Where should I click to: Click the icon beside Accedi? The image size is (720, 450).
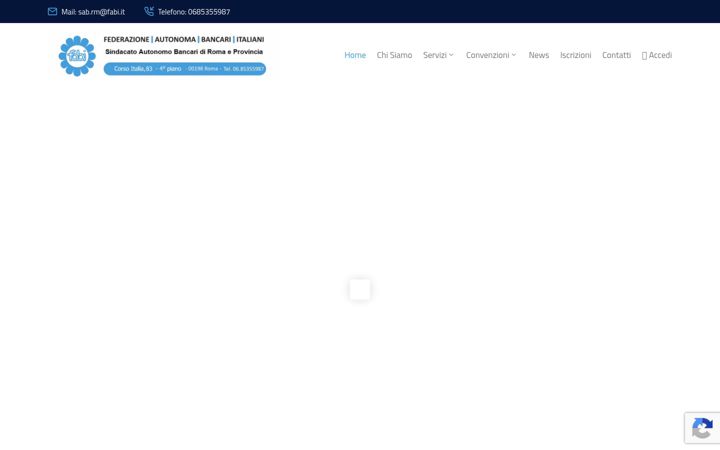(644, 56)
